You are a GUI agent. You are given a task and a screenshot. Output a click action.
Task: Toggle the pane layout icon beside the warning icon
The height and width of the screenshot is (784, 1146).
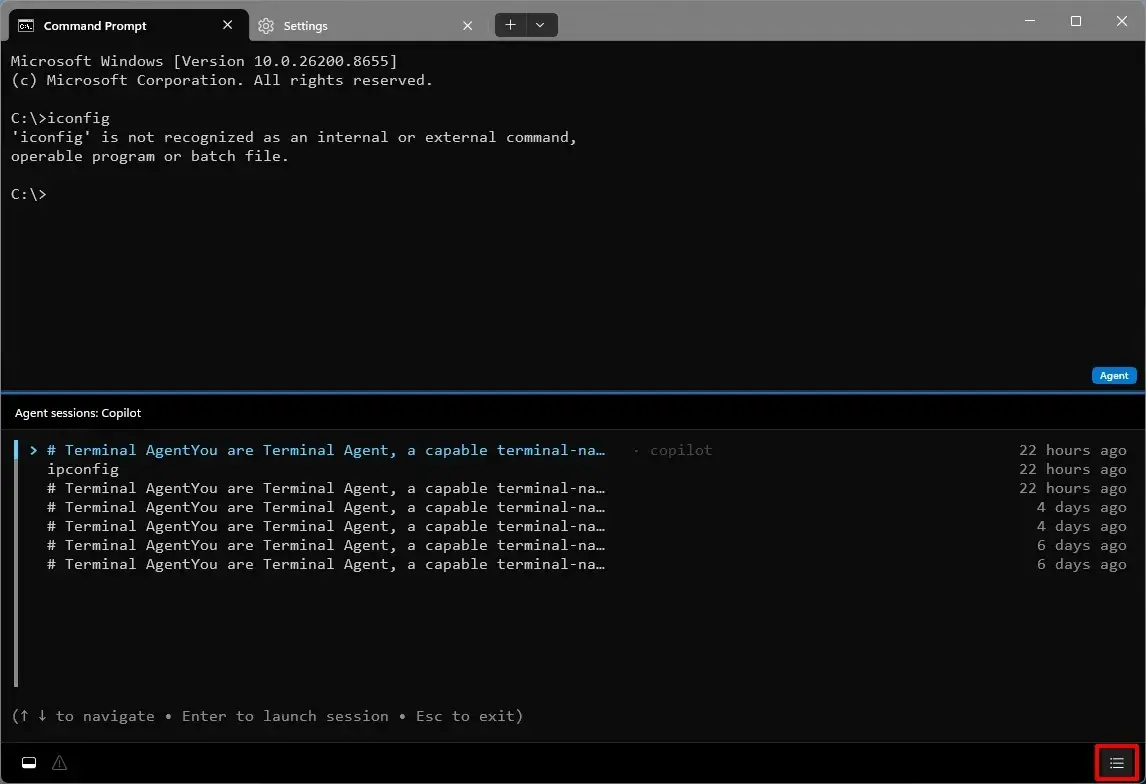pyautogui.click(x=29, y=763)
